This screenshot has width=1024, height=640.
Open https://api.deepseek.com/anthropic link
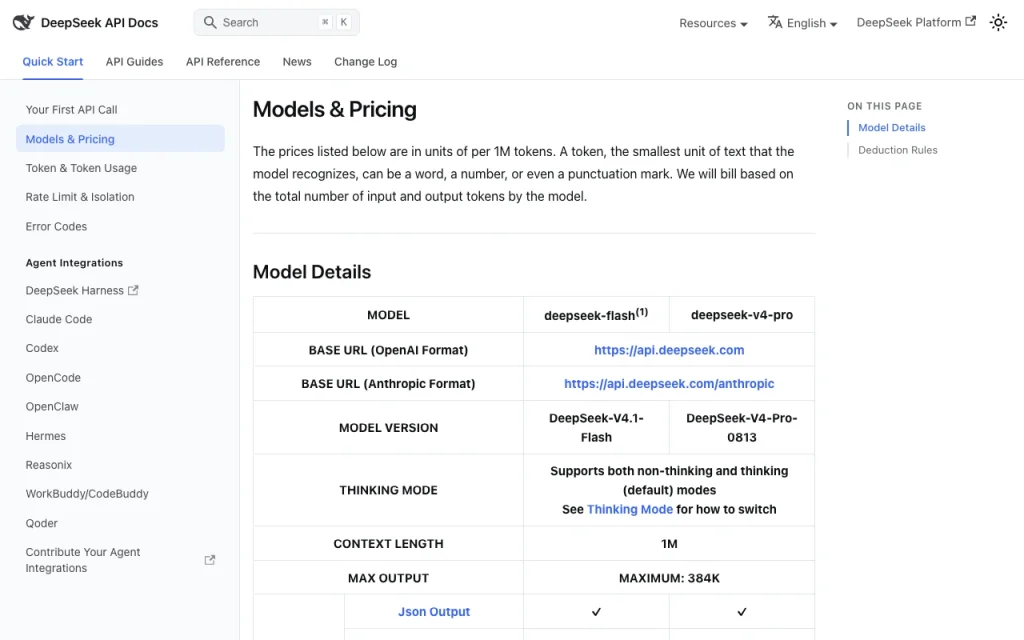coord(669,383)
